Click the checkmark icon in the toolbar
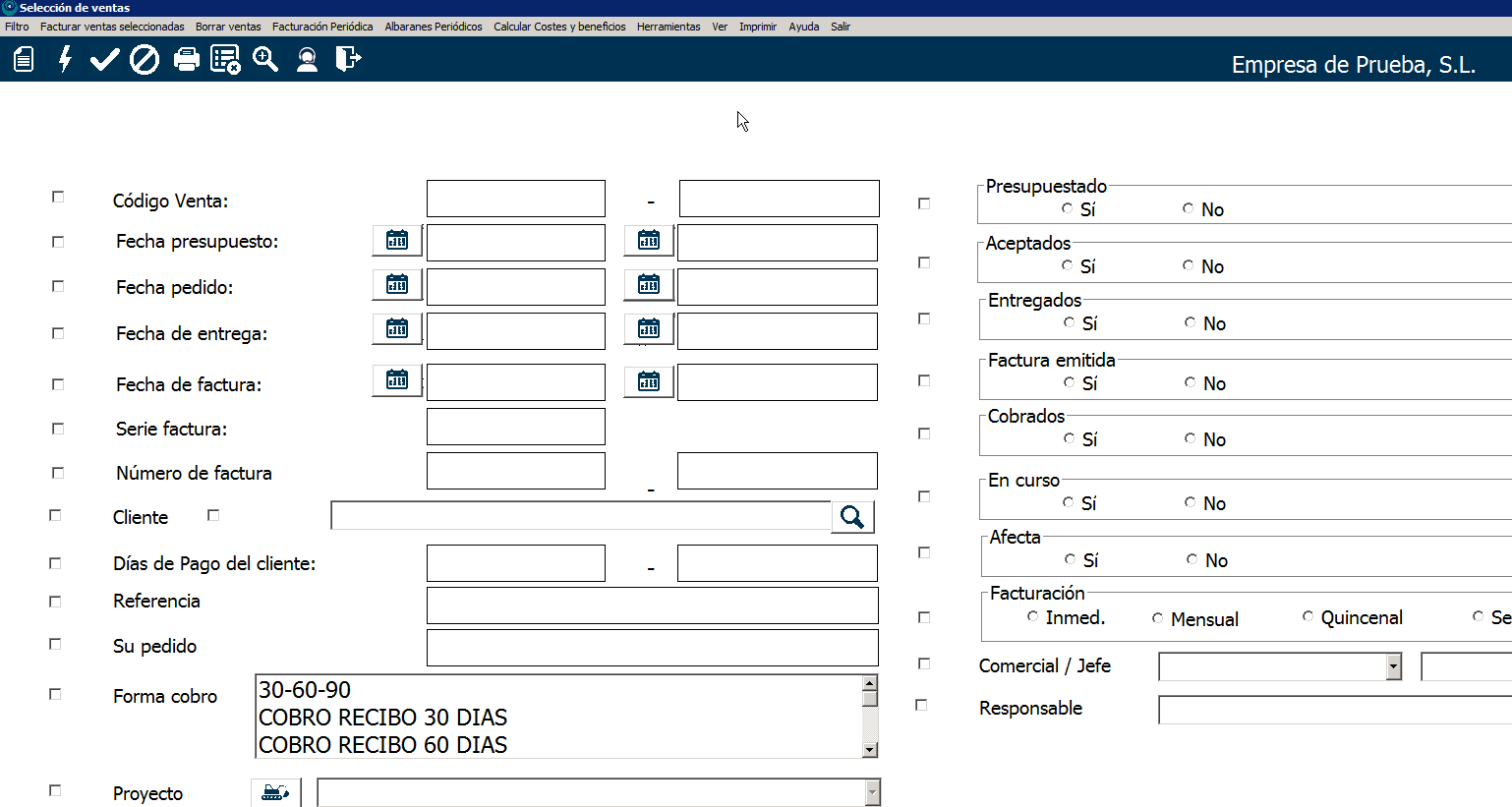The width and height of the screenshot is (1512, 807). [x=104, y=60]
